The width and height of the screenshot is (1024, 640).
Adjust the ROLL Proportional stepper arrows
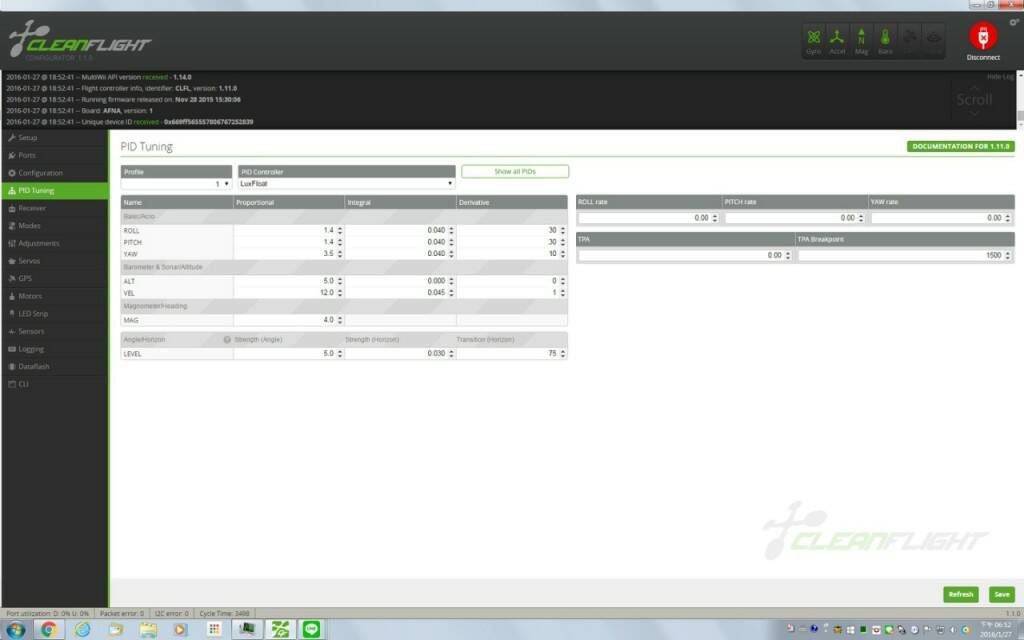click(340, 231)
